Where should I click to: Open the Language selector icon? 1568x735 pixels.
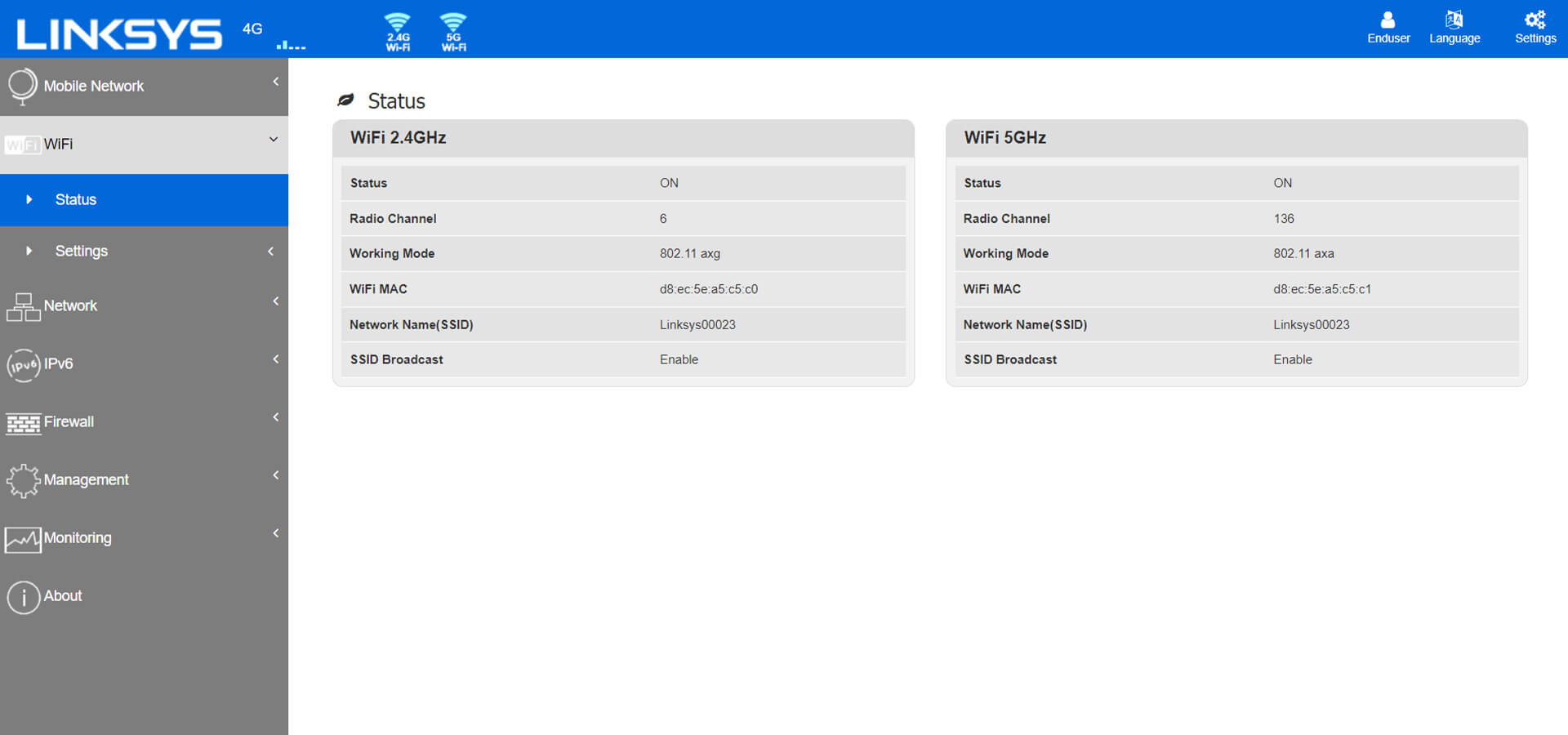click(1454, 27)
